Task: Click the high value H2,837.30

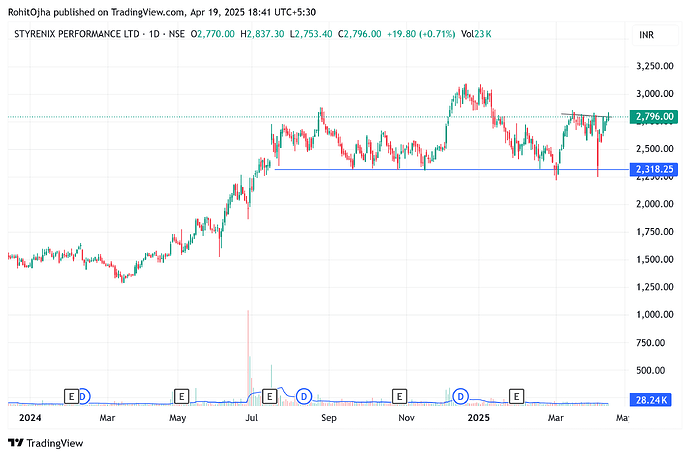Action: (x=262, y=34)
